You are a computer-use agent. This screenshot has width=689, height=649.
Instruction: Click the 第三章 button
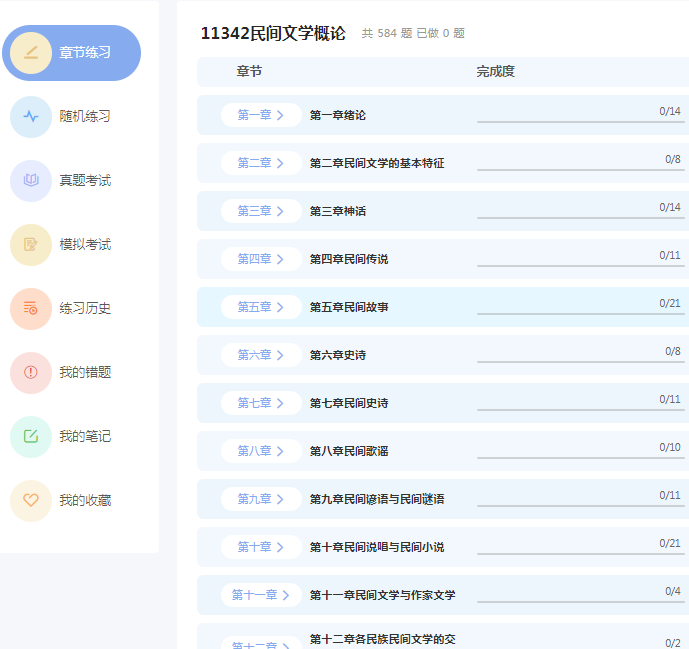point(261,211)
